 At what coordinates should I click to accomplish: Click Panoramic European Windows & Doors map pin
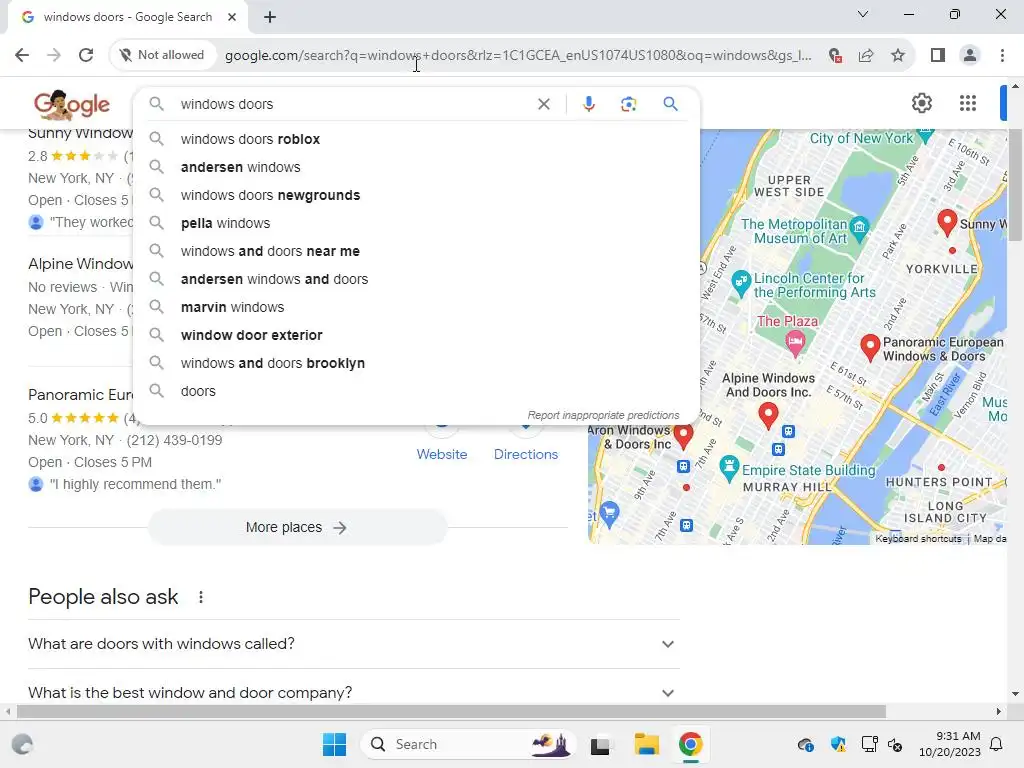pyautogui.click(x=869, y=347)
